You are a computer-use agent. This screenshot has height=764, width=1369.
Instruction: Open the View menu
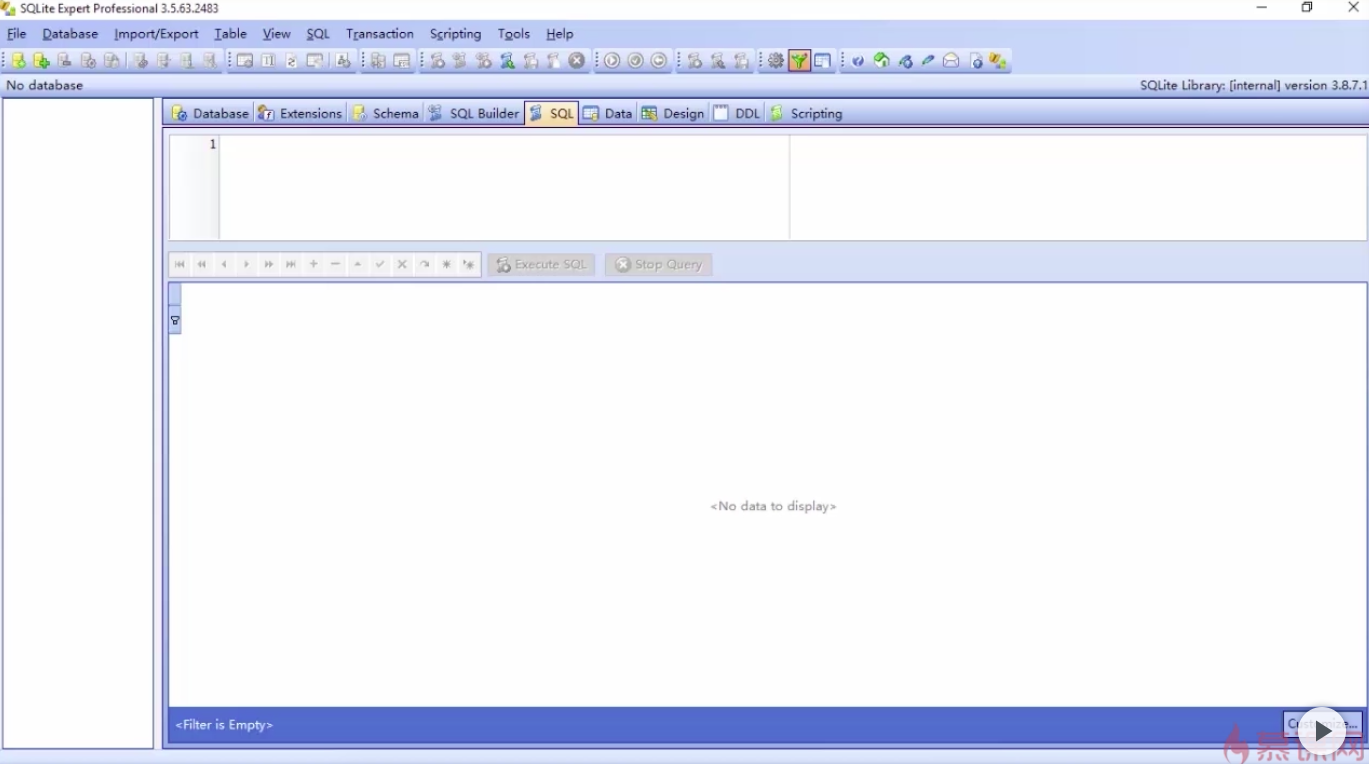pos(277,34)
